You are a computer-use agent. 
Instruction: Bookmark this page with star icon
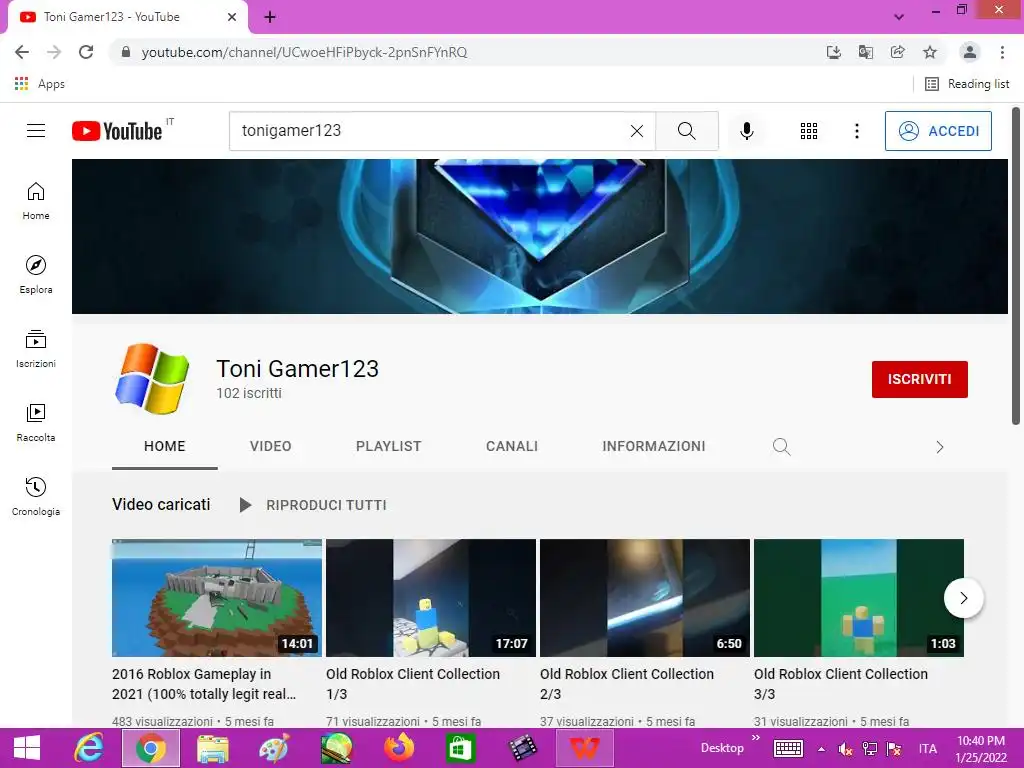tap(930, 52)
